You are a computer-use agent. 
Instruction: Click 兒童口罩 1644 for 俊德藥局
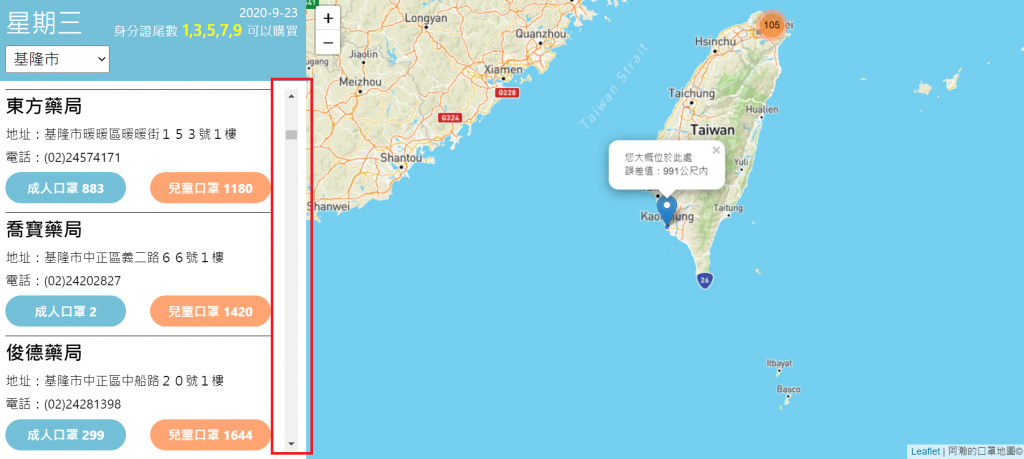point(210,435)
